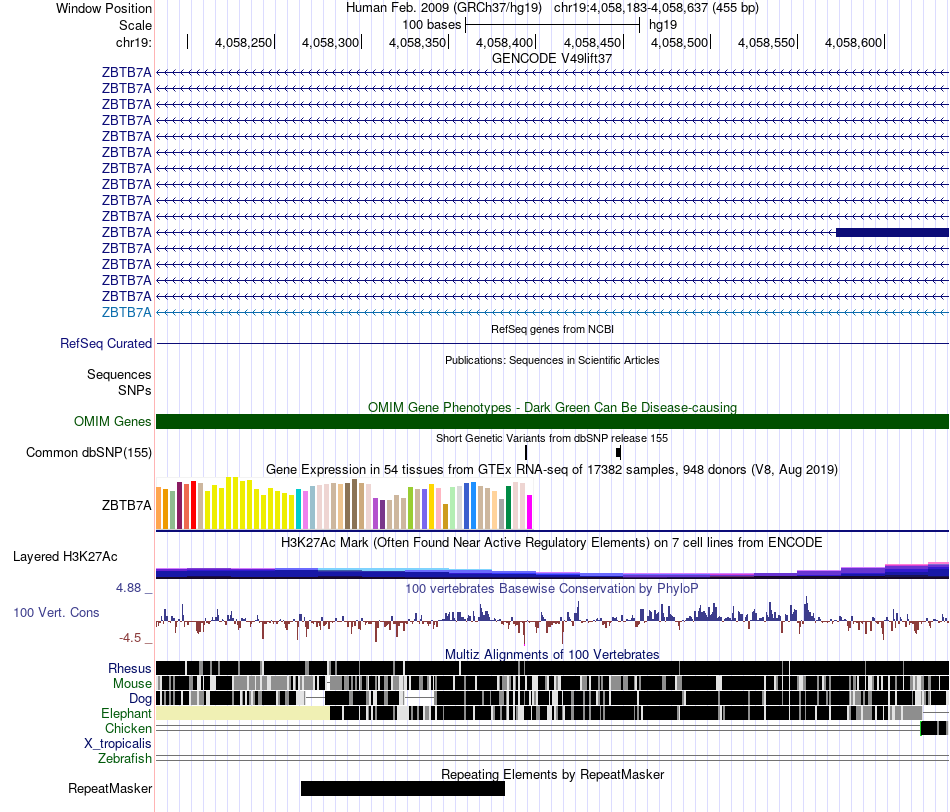Click the dark green OMIM gene bar
Viewport: 950px width, 812px height.
click(x=552, y=421)
